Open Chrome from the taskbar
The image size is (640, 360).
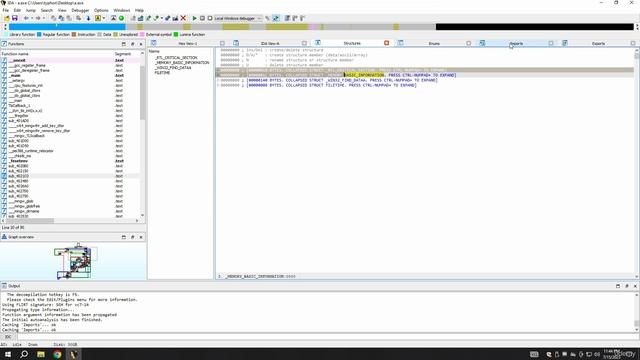pos(57,354)
